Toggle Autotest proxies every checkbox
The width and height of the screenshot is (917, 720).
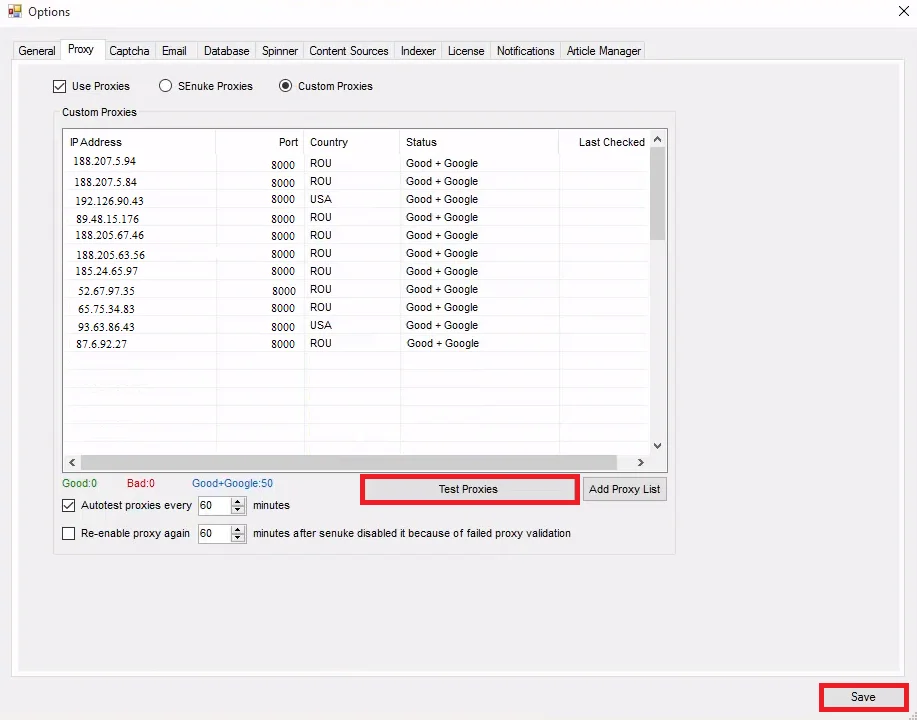coord(69,506)
